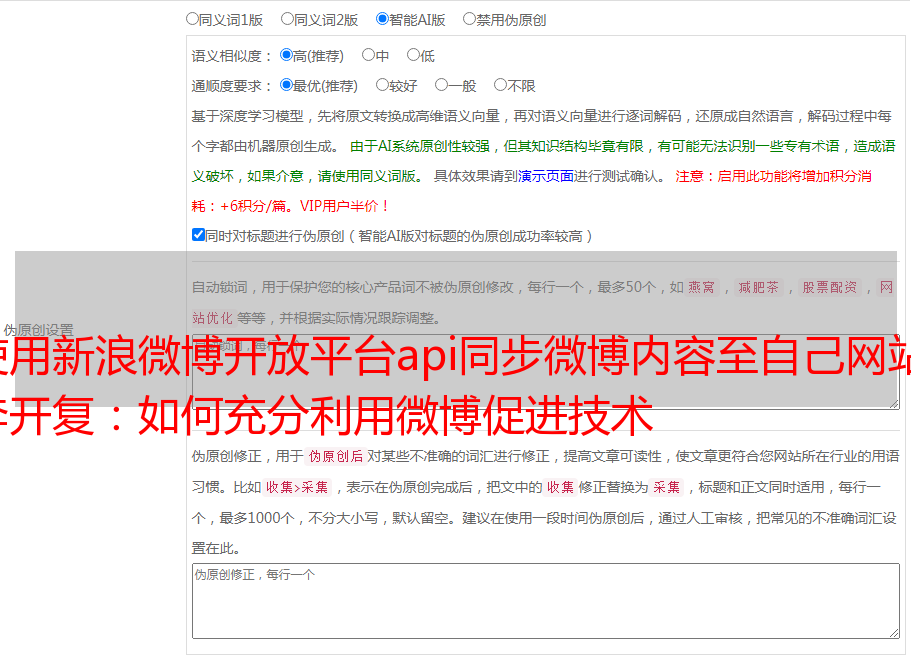
Task: Click the 股票配资 example keyword
Action: tap(830, 287)
